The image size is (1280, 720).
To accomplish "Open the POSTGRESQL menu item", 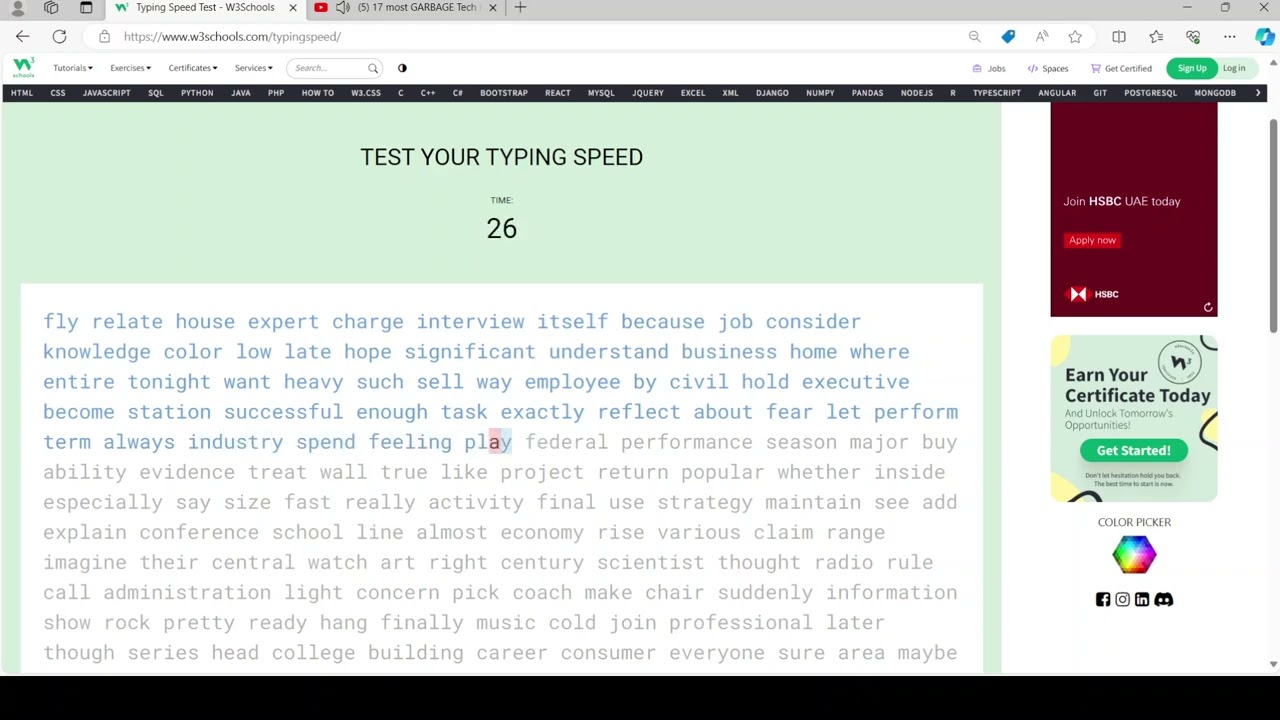I will [1150, 93].
